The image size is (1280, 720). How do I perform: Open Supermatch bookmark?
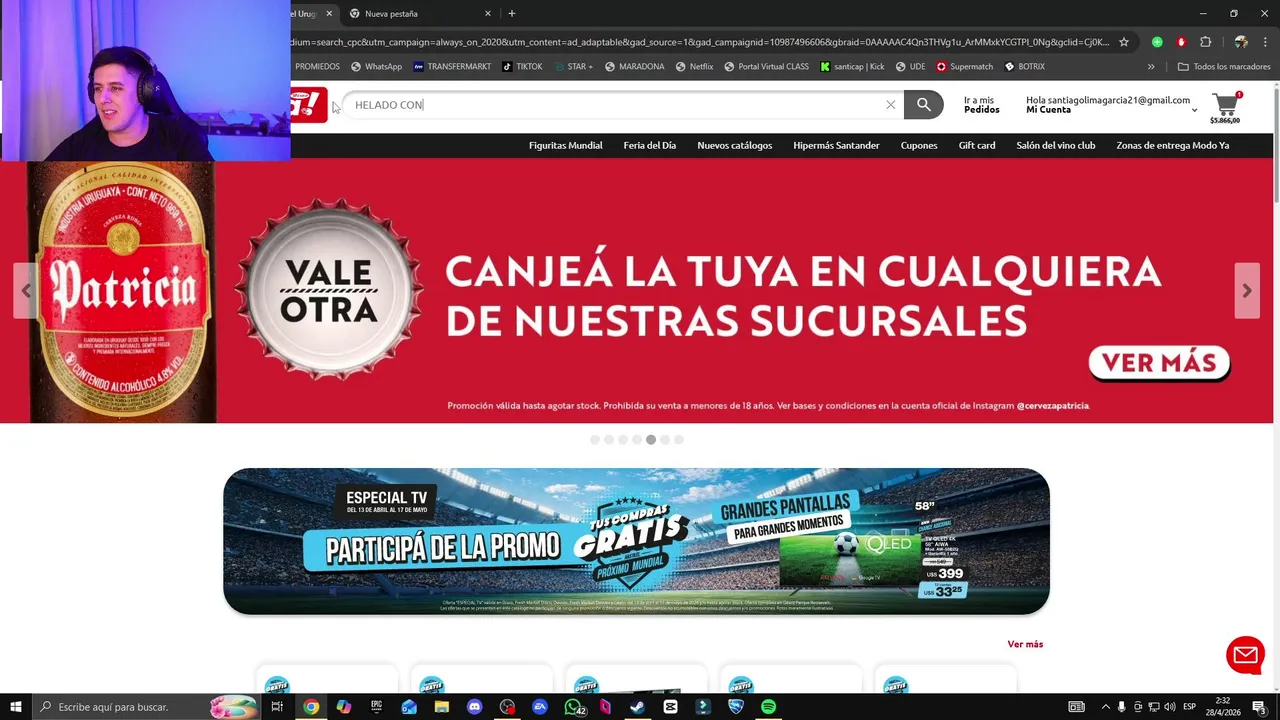pyautogui.click(x=965, y=67)
